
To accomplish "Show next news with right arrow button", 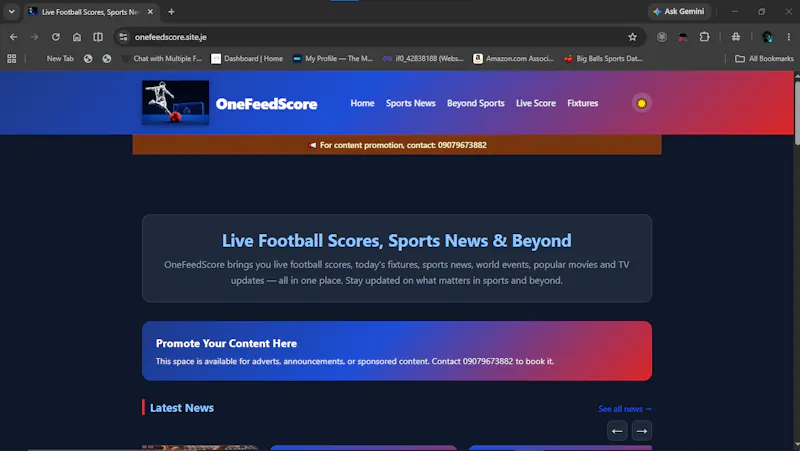I will tap(642, 431).
